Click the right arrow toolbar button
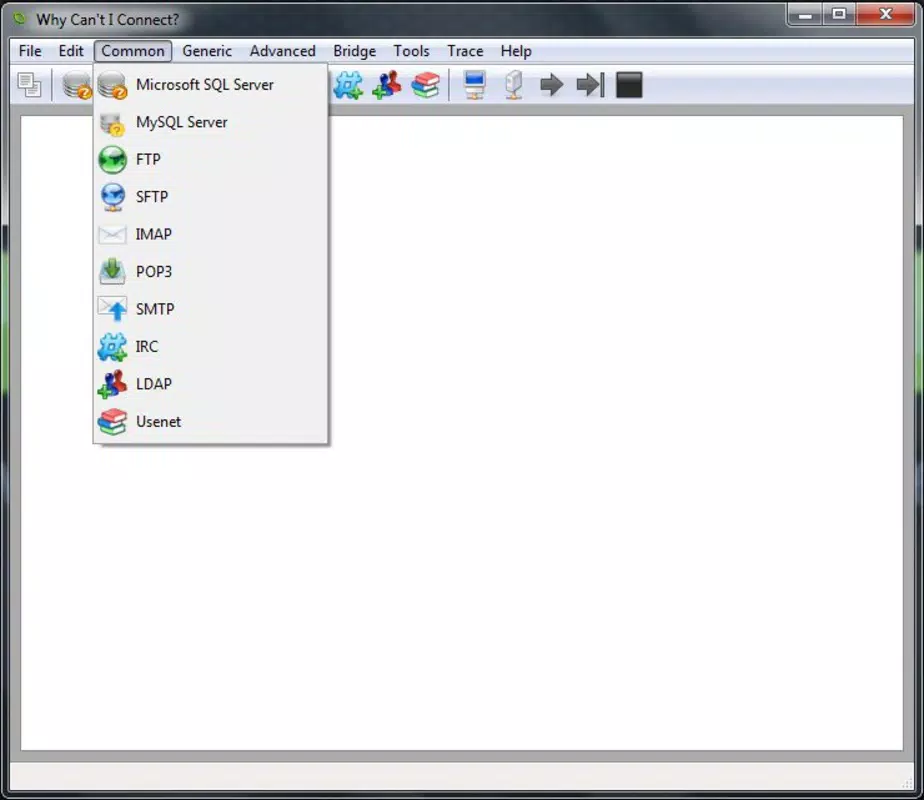 coord(552,85)
